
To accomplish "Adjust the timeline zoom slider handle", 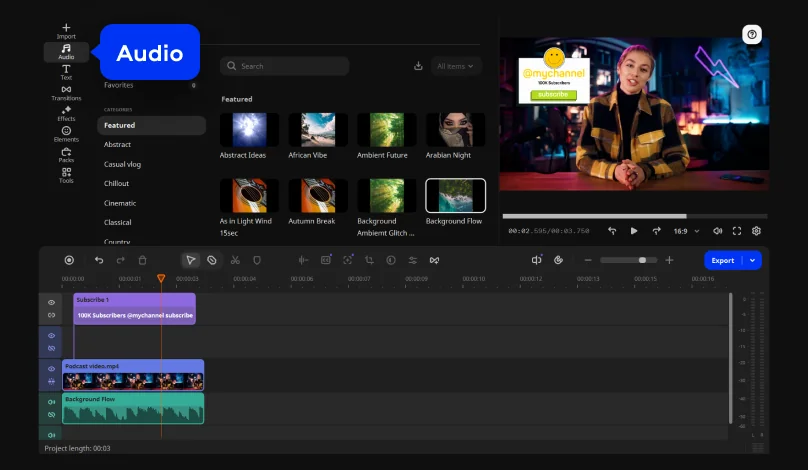I will [642, 260].
